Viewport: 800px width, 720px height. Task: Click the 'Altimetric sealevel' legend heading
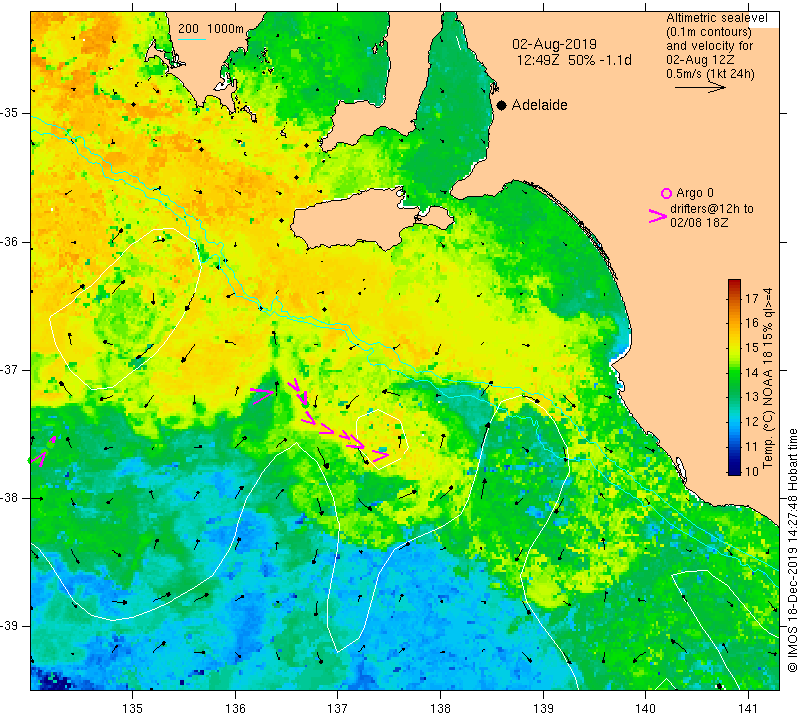[716, 18]
